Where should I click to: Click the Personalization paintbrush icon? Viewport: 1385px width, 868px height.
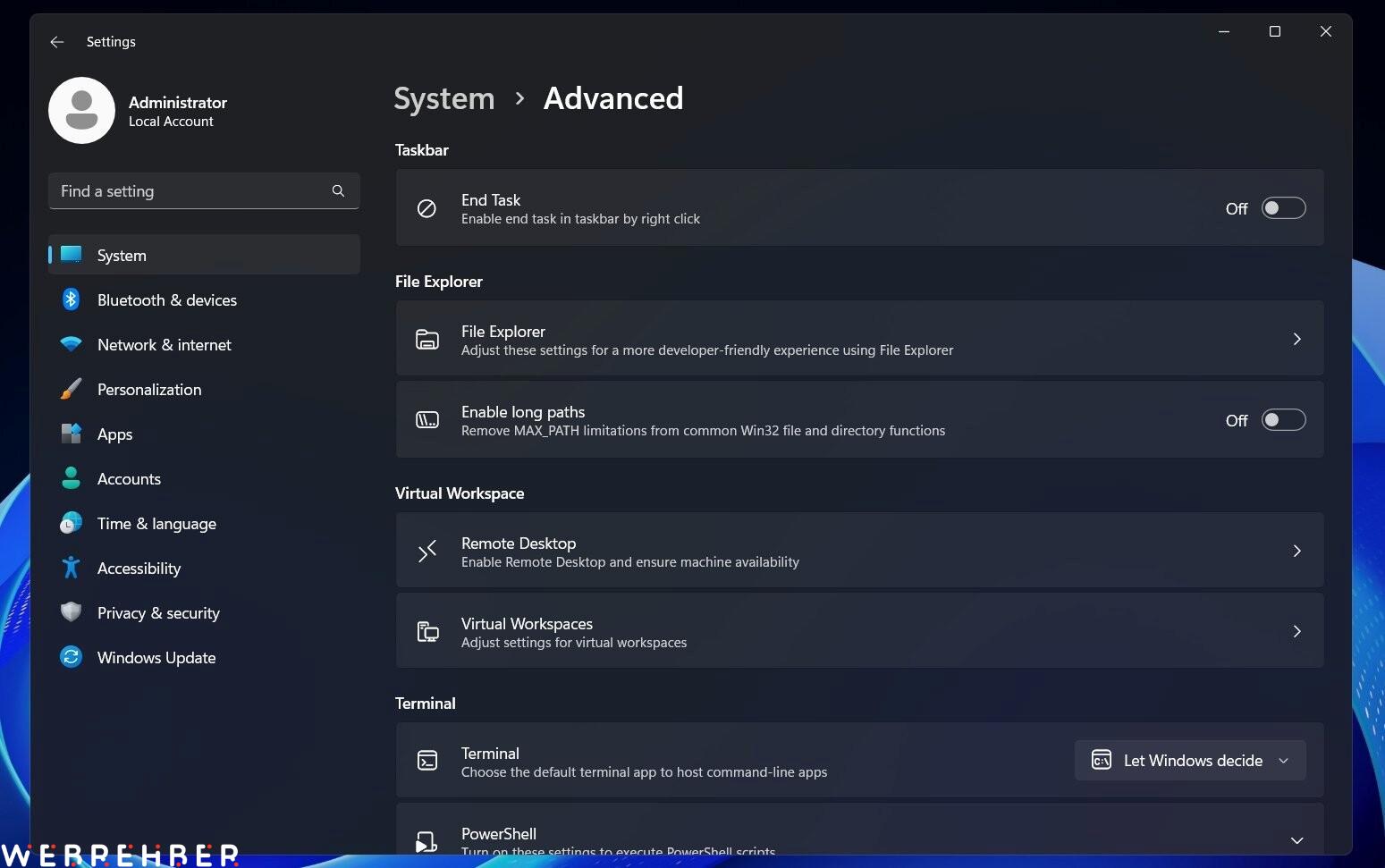tap(71, 389)
